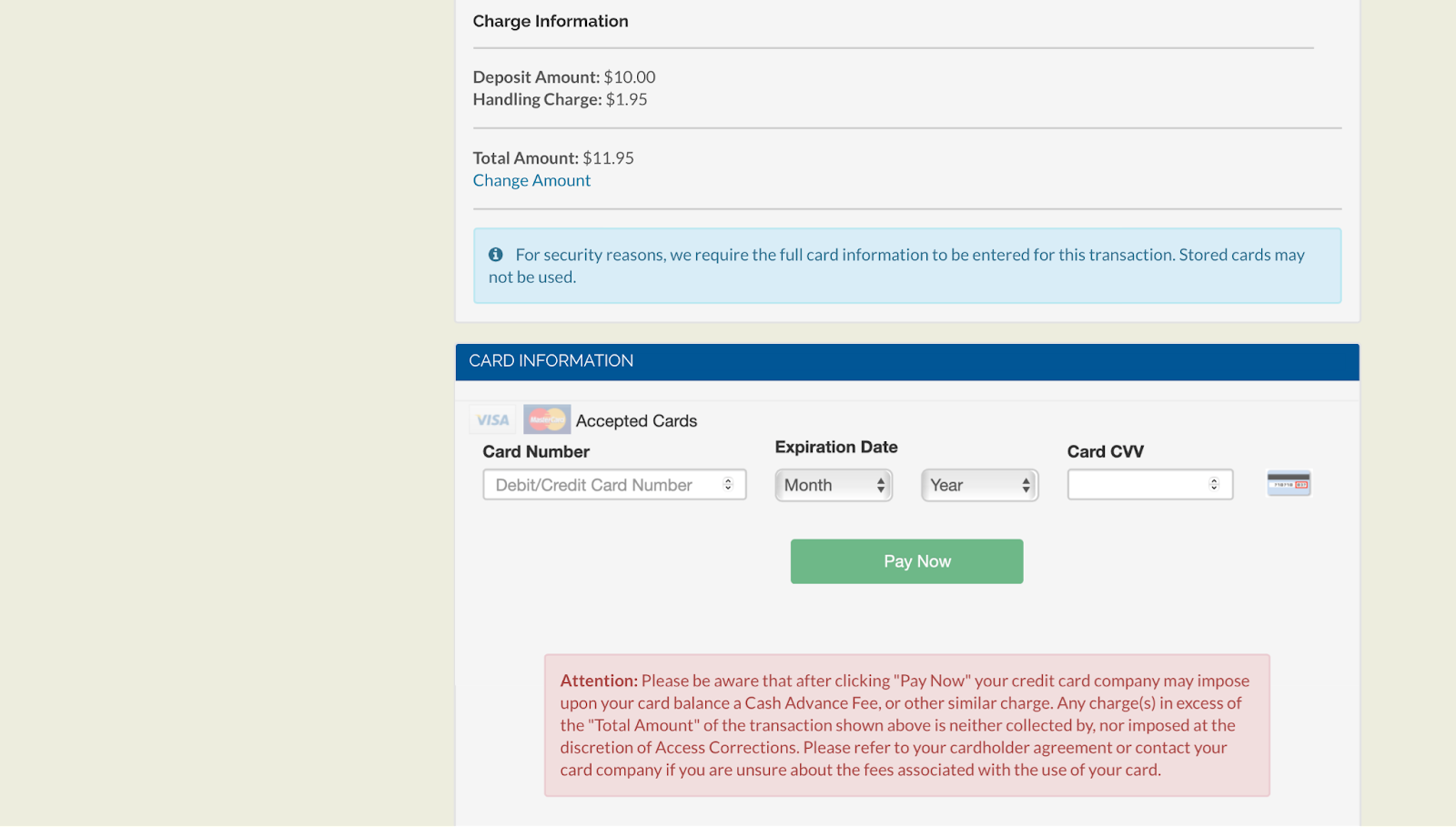1456x827 pixels.
Task: Click the CVV credit card illustration
Action: pyautogui.click(x=1287, y=483)
